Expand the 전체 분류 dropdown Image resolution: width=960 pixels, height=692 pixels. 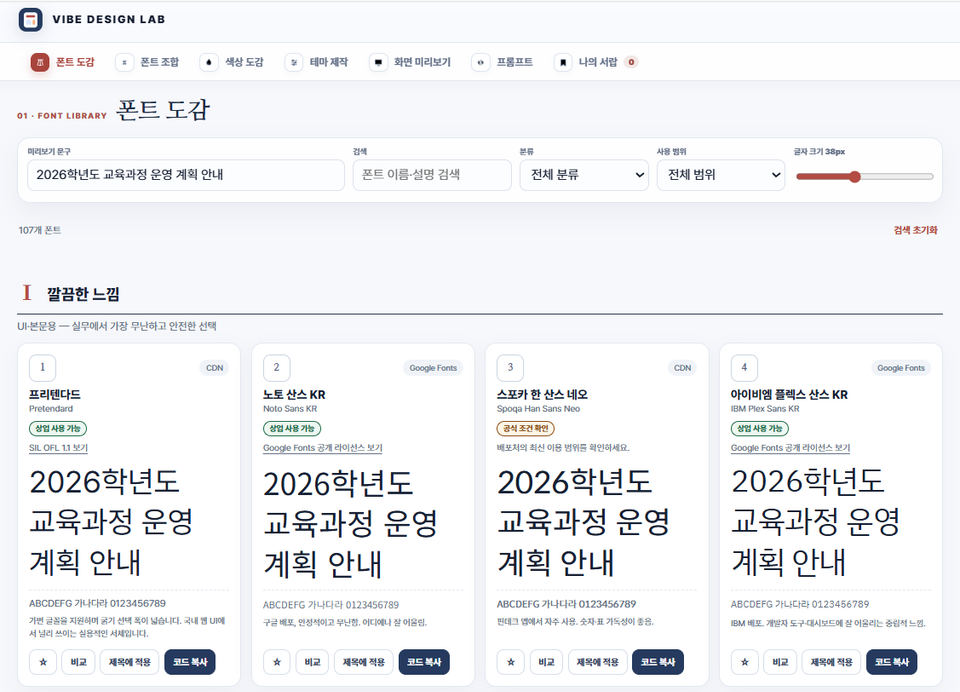click(x=584, y=175)
